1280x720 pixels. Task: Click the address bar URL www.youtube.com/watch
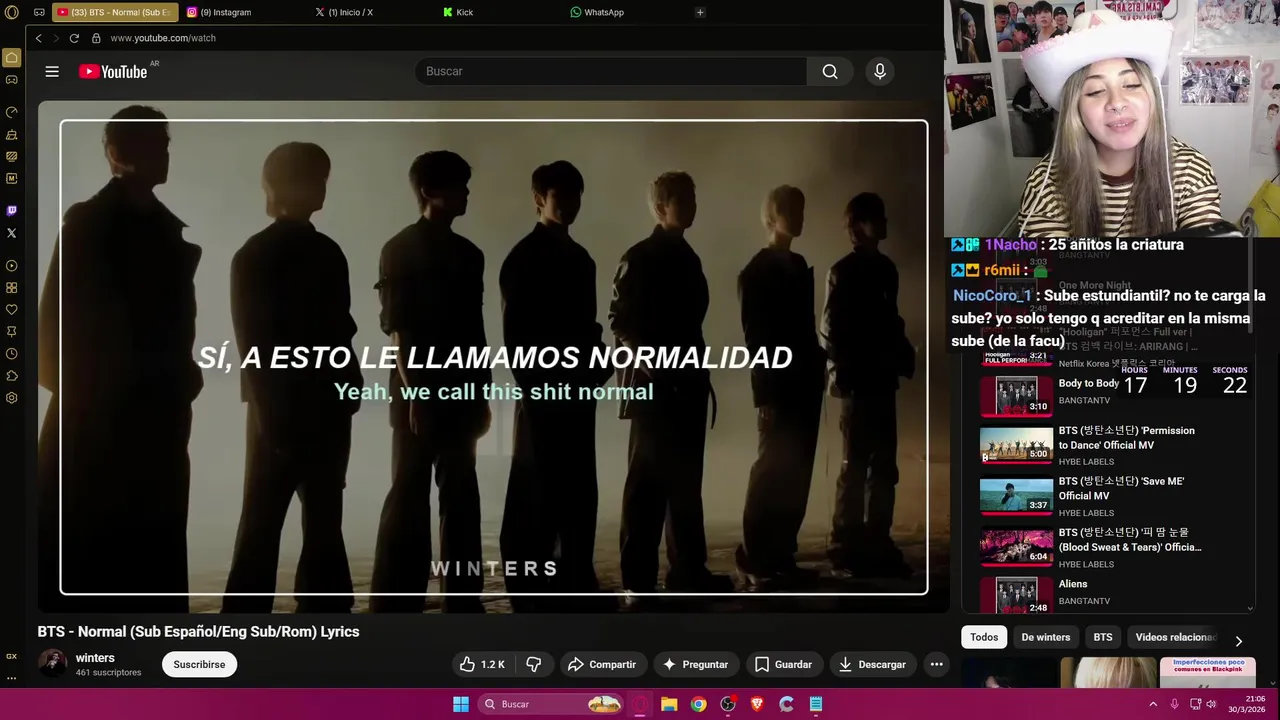[163, 38]
